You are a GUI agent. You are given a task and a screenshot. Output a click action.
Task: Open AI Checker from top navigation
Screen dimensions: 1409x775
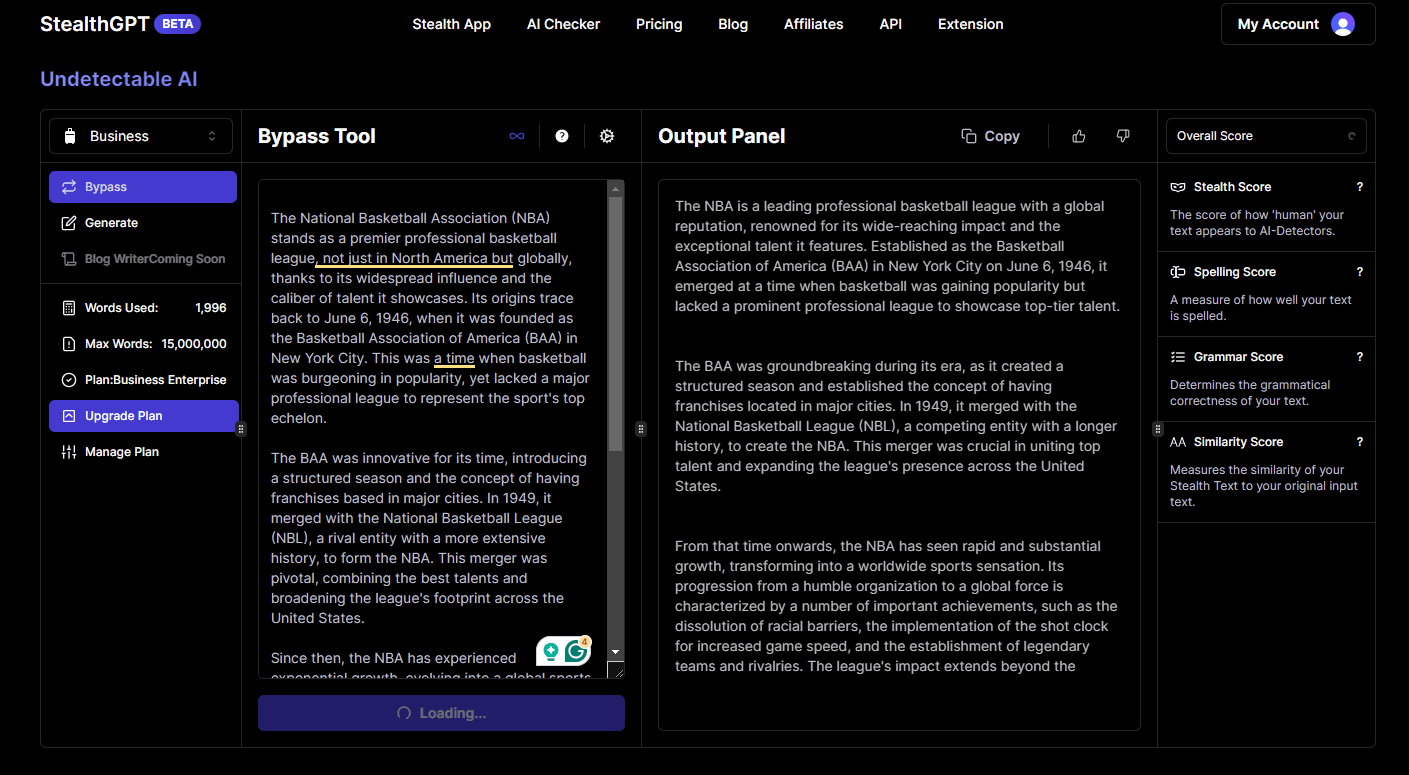[563, 24]
